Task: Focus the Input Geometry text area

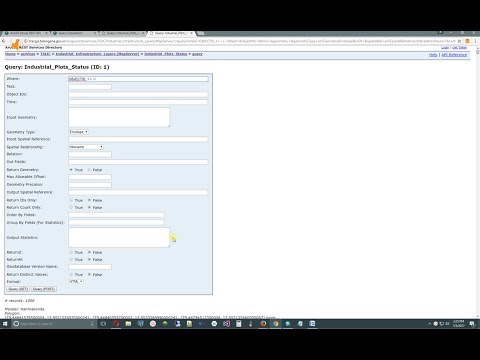Action: (x=119, y=117)
